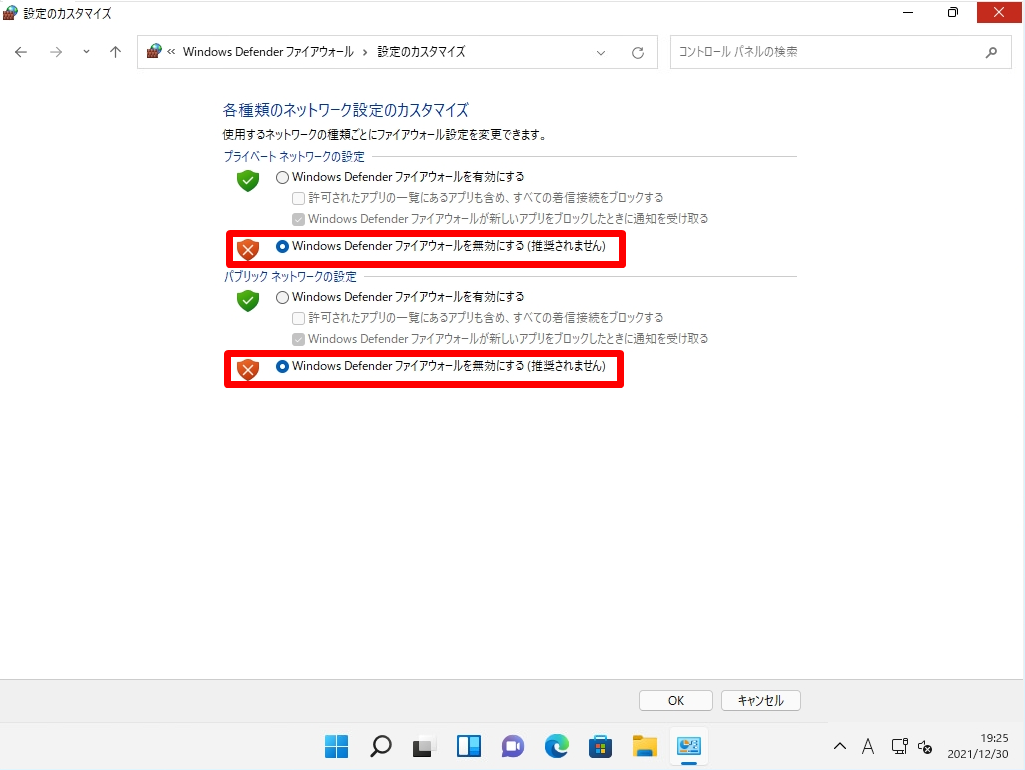Open clock showing 19:25 2021/12/30
The width and height of the screenshot is (1025, 770).
pos(978,746)
